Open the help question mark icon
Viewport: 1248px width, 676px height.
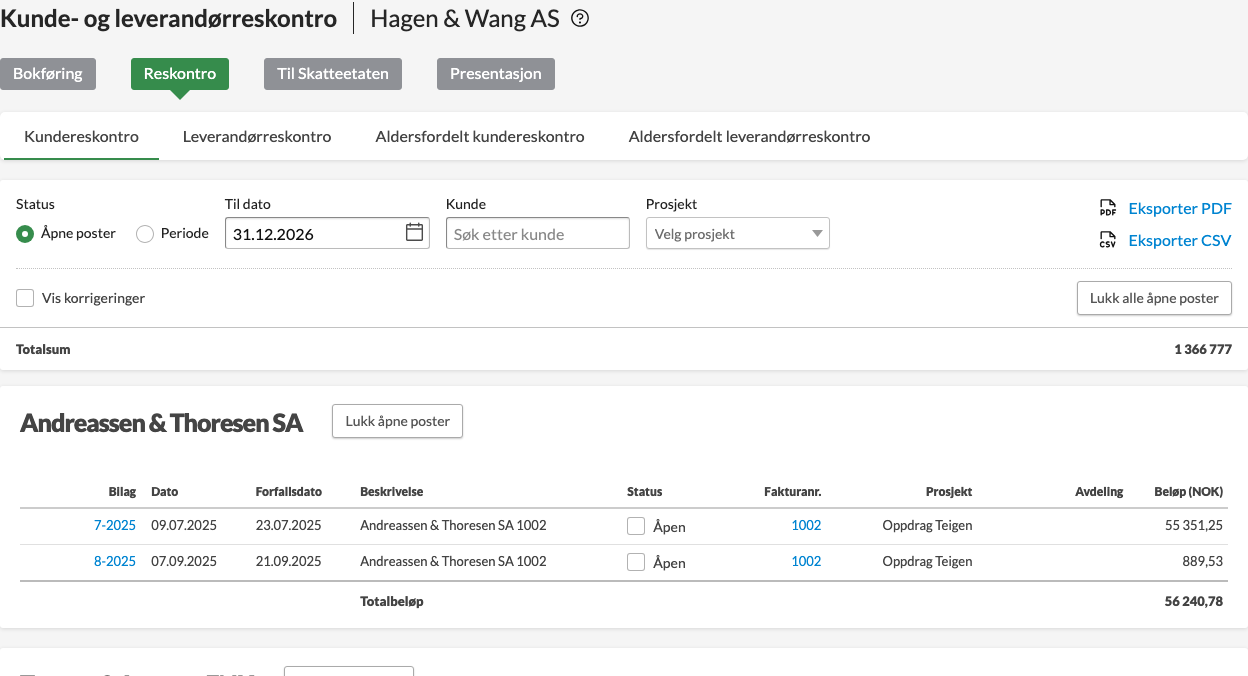tap(580, 18)
